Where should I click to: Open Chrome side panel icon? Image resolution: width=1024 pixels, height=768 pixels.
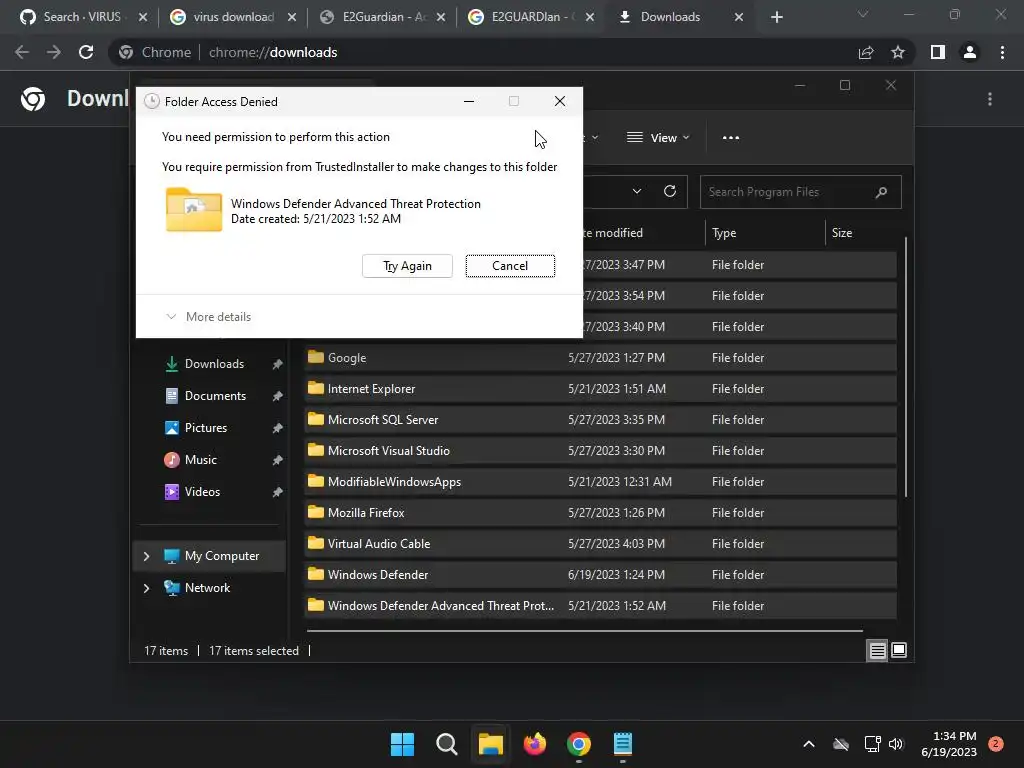[938, 52]
